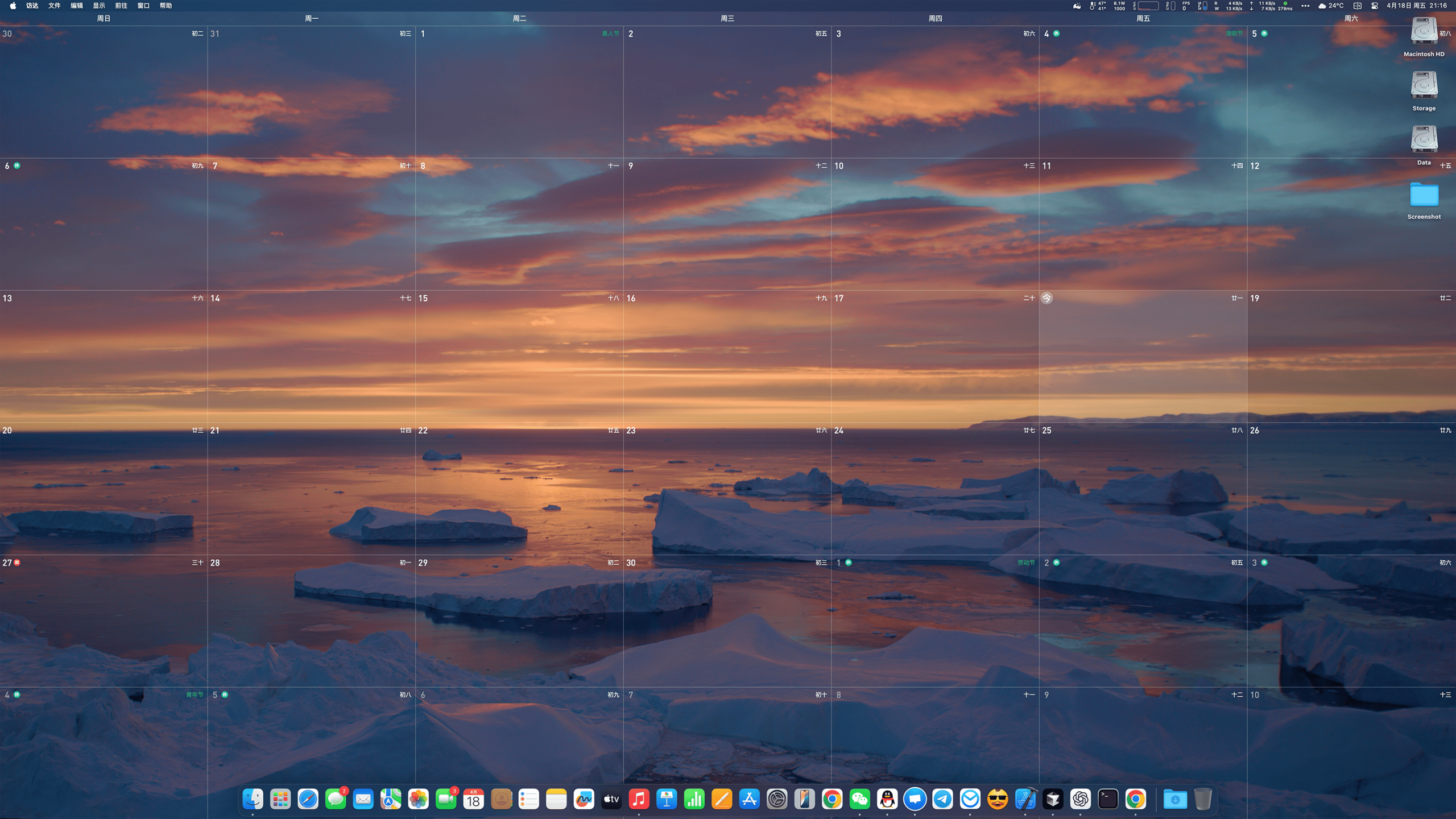Select today's highlighted calendar cell

[x=1143, y=355]
